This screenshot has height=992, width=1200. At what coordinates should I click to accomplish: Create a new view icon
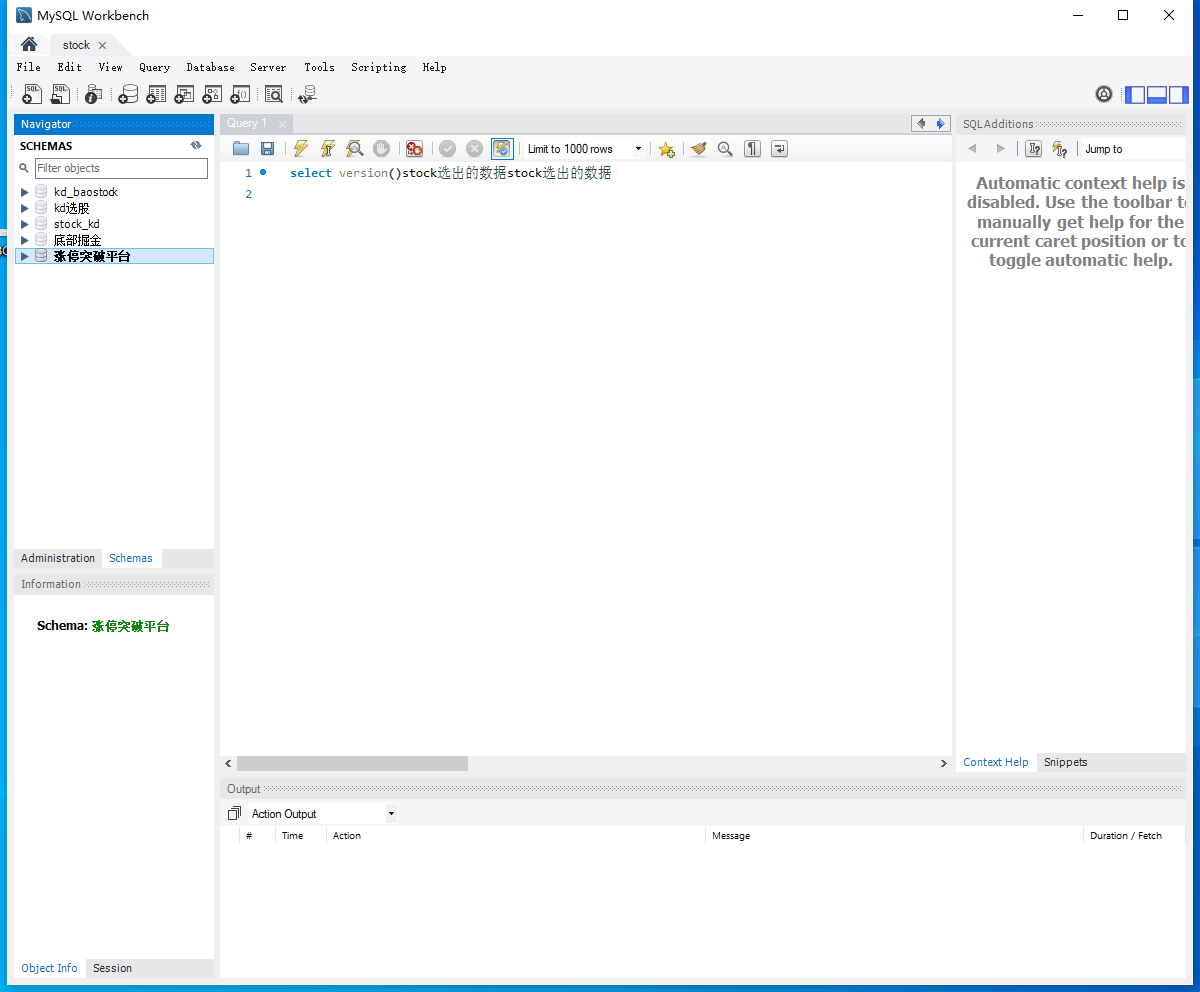pyautogui.click(x=184, y=94)
